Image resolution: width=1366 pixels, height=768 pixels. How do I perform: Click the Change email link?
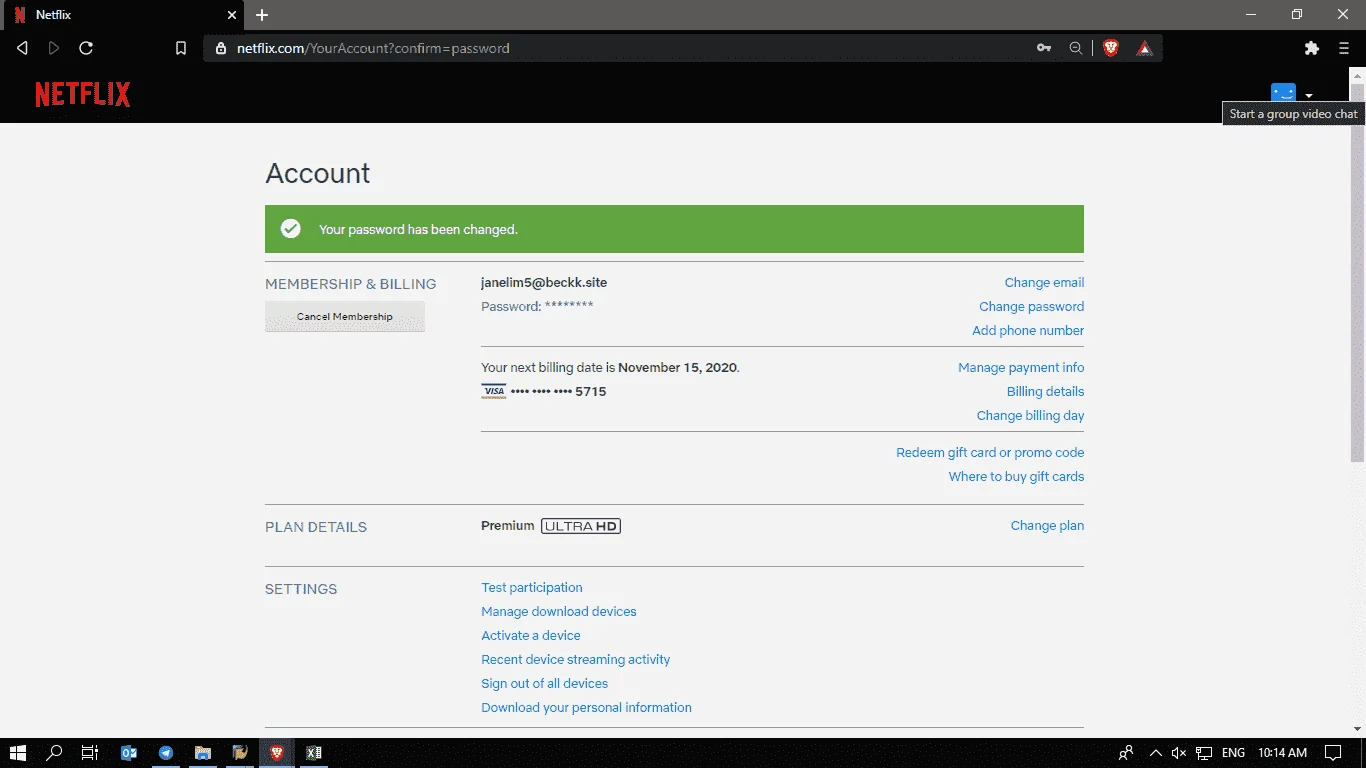point(1044,283)
